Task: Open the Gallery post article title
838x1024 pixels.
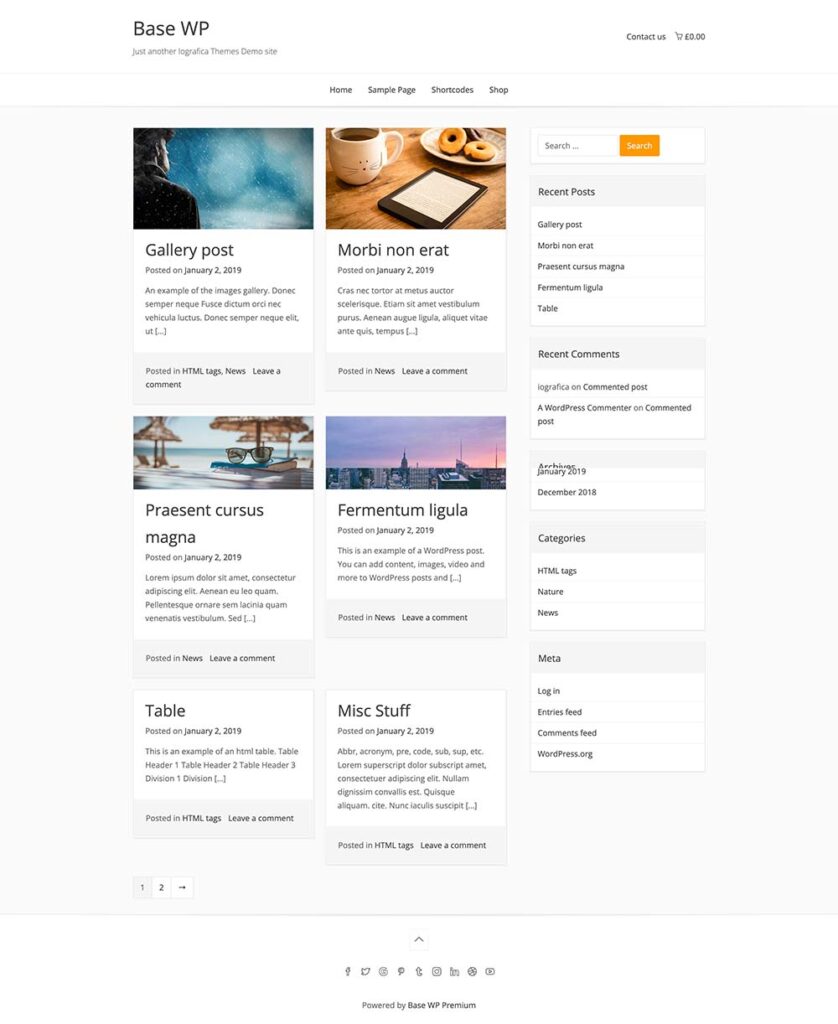Action: [189, 249]
